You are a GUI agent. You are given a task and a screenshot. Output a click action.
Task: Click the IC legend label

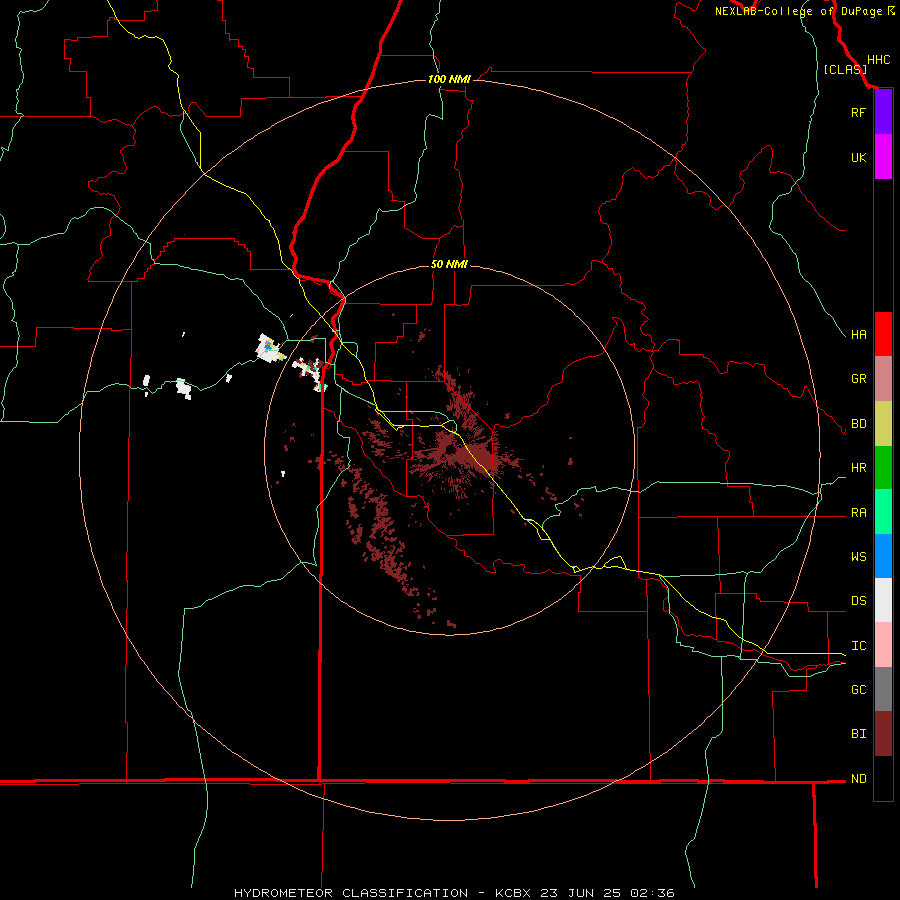[x=858, y=646]
